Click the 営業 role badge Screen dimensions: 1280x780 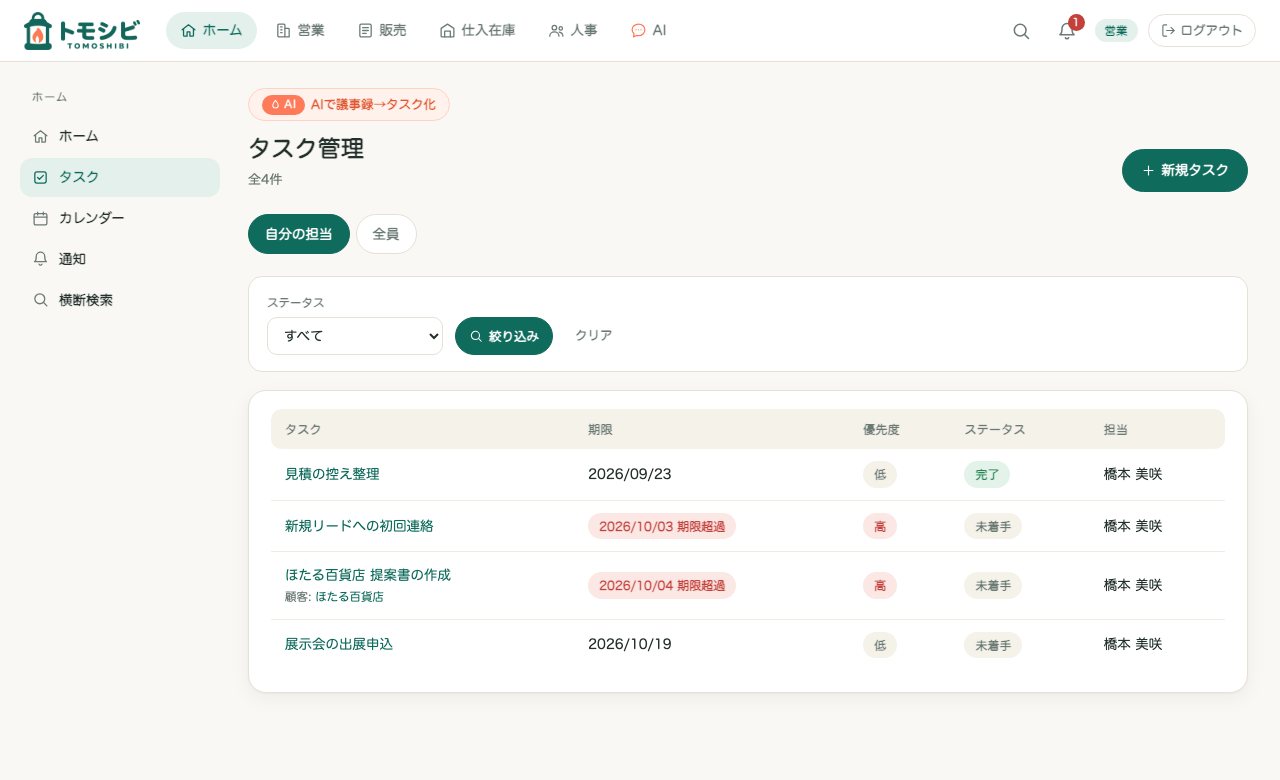[x=1116, y=31]
